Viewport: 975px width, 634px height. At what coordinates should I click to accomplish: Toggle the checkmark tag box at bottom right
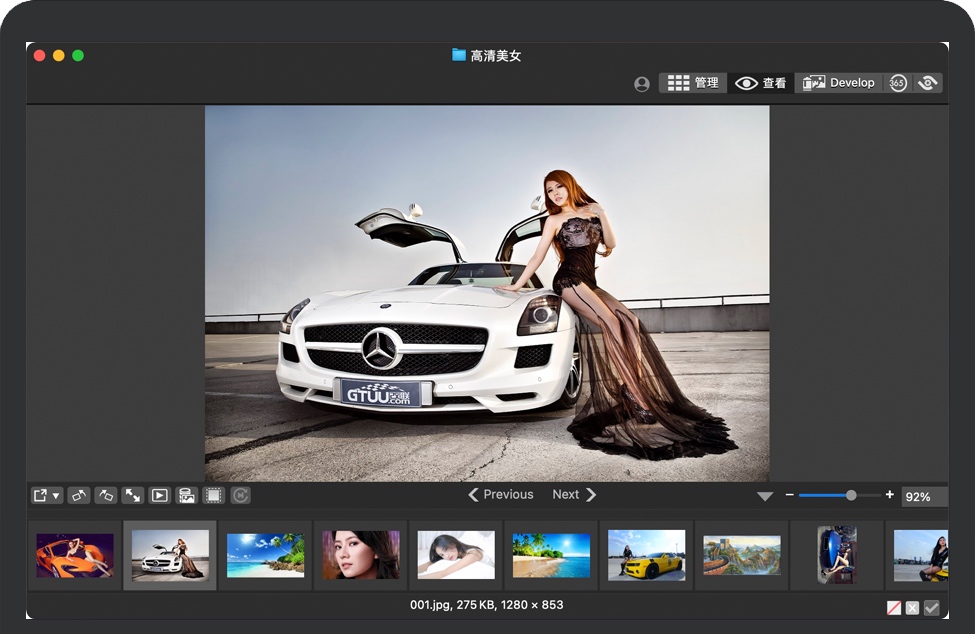[931, 607]
